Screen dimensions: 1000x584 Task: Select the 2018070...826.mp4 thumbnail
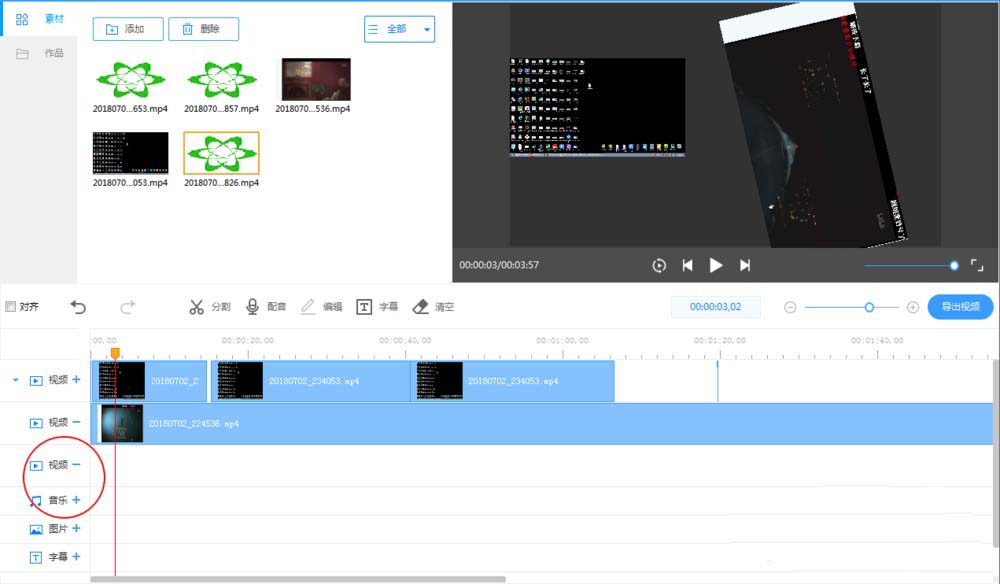click(x=221, y=153)
